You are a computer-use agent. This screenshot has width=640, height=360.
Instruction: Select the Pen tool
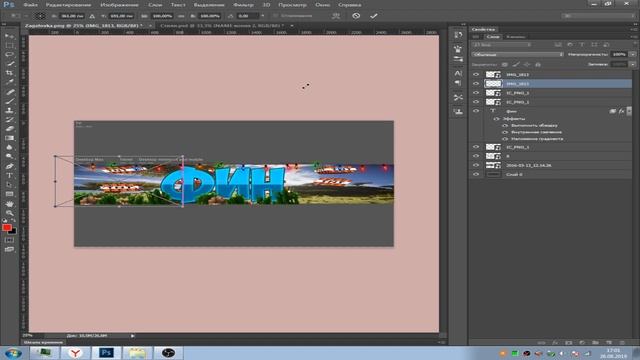click(x=9, y=166)
